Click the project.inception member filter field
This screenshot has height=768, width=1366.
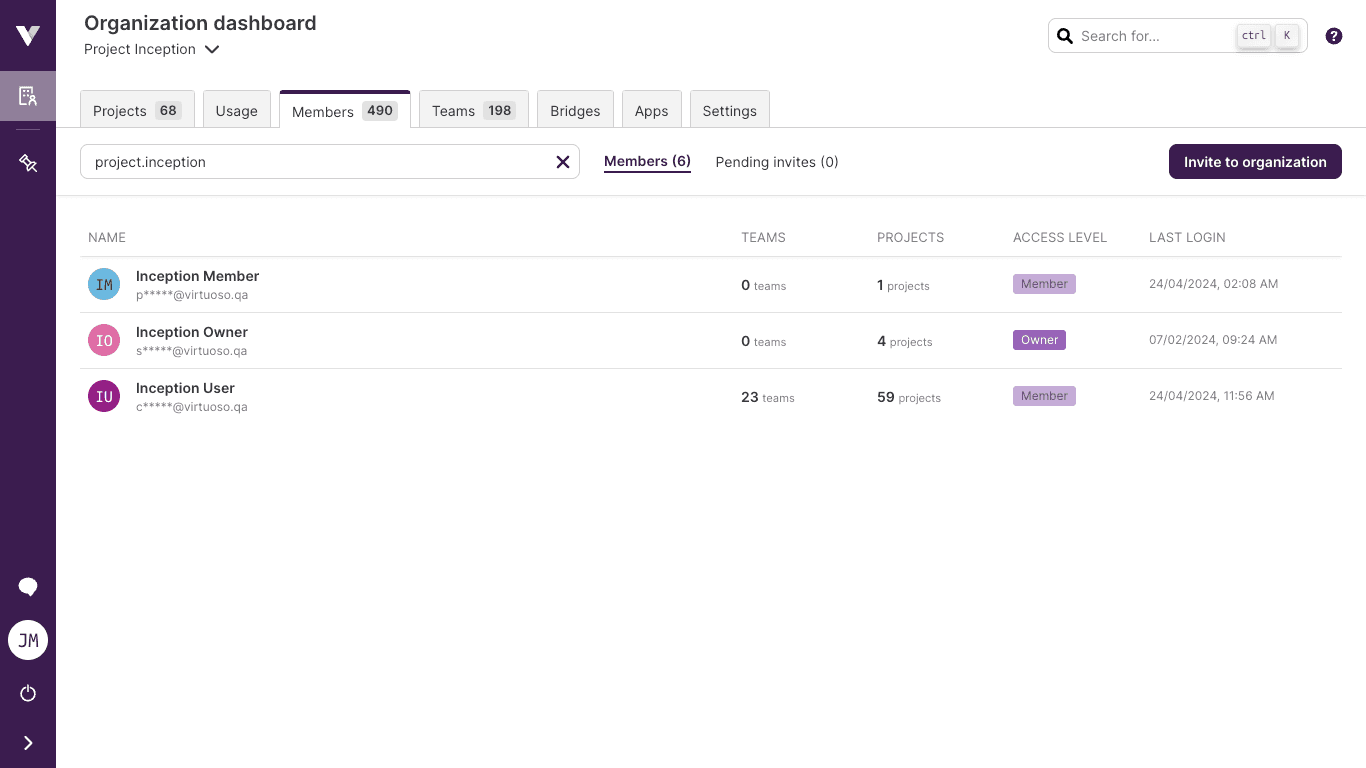pyautogui.click(x=315, y=162)
